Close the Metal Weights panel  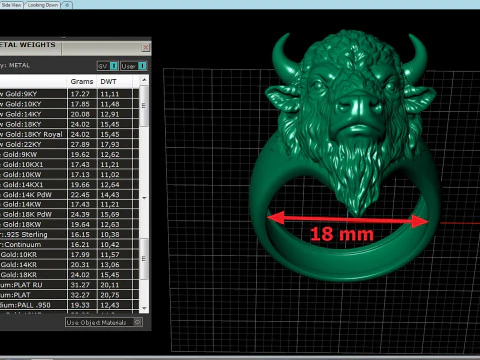[x=146, y=48]
